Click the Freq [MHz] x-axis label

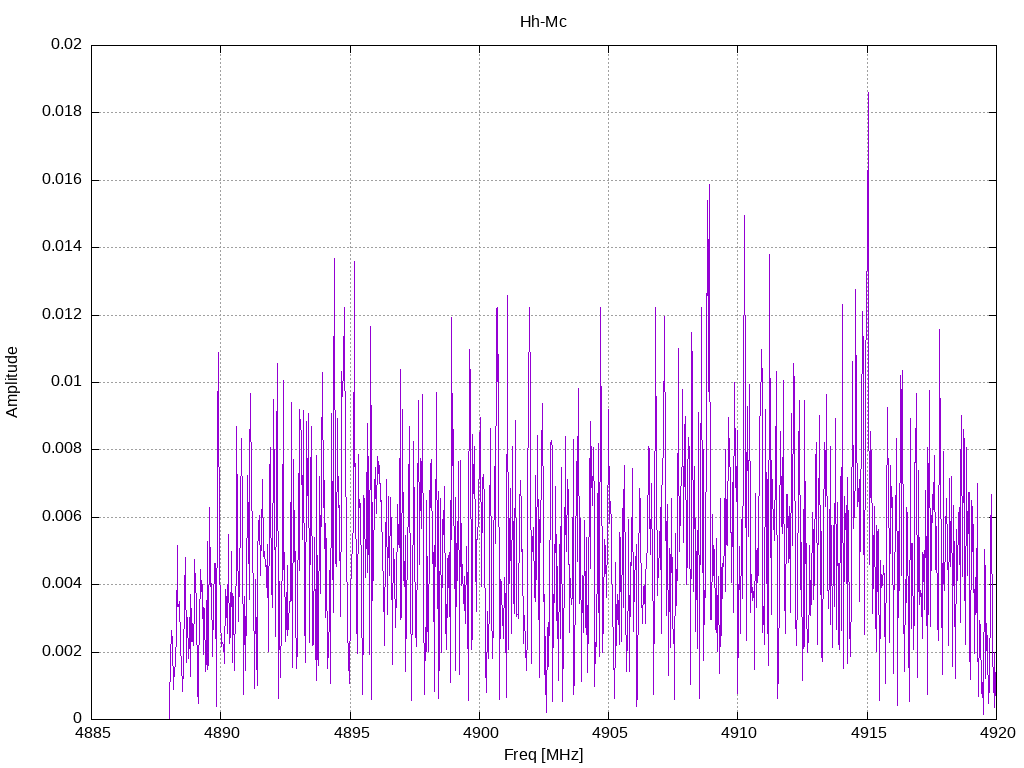click(543, 754)
